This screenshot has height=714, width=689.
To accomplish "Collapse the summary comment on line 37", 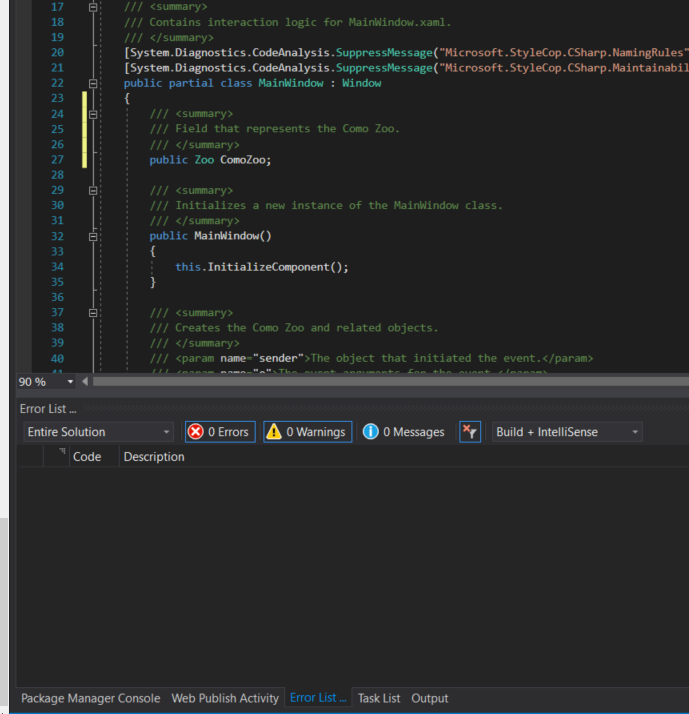I will (93, 313).
